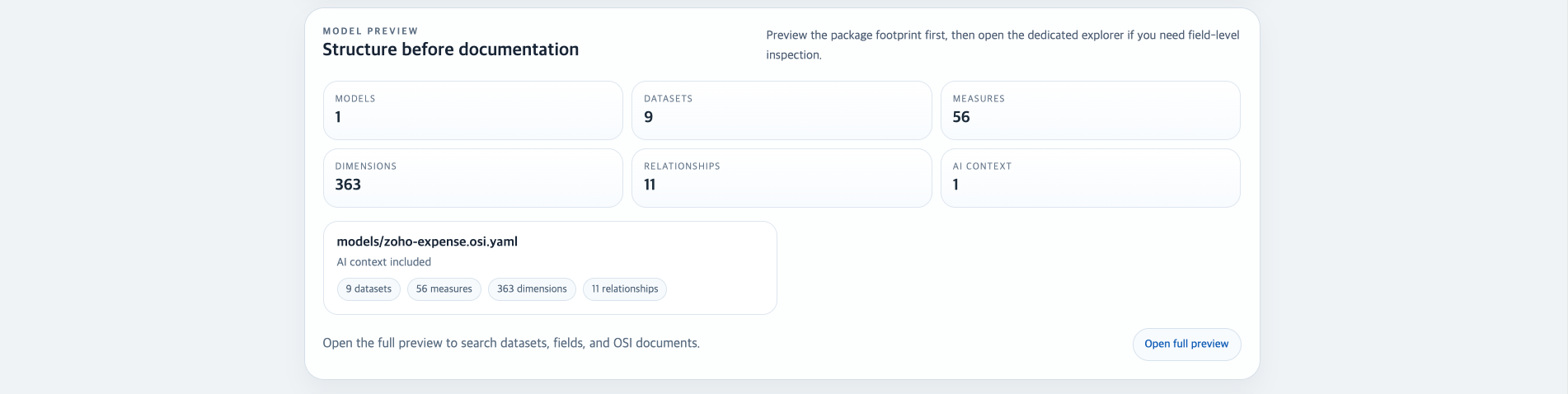This screenshot has width=1568, height=394.
Task: Click the value 1 under AI Context
Action: [955, 185]
